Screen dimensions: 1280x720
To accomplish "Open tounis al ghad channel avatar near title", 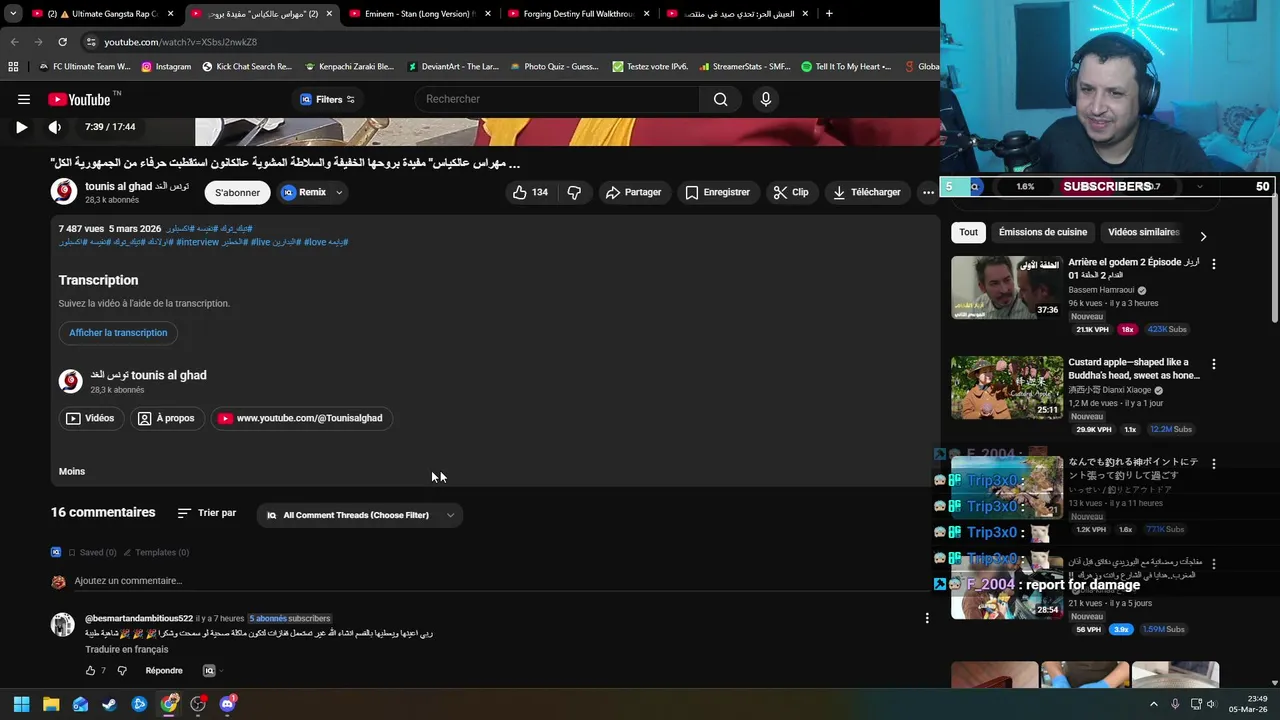I will pos(64,192).
